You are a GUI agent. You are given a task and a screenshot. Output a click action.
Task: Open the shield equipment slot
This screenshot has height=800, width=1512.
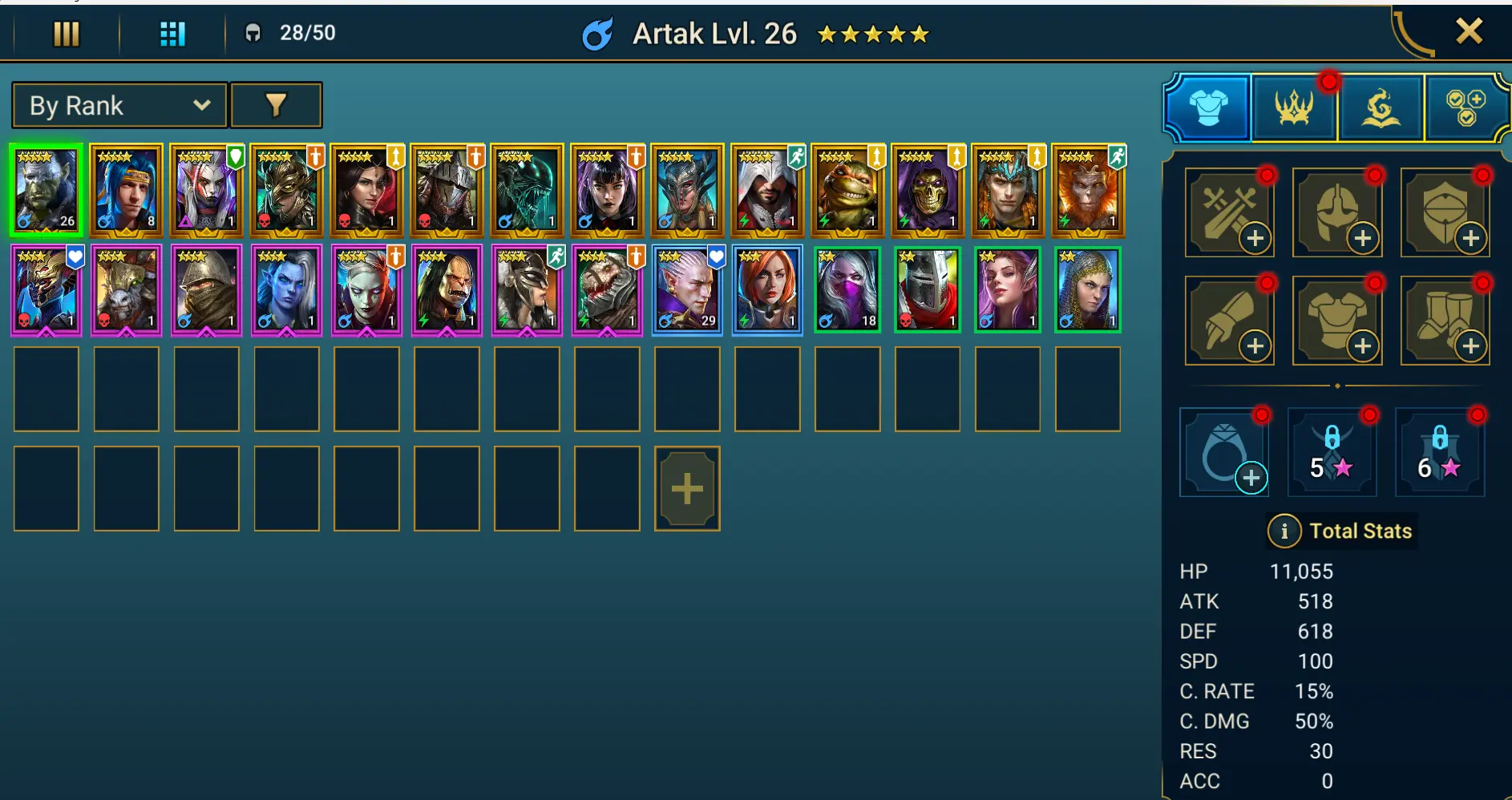click(1445, 212)
